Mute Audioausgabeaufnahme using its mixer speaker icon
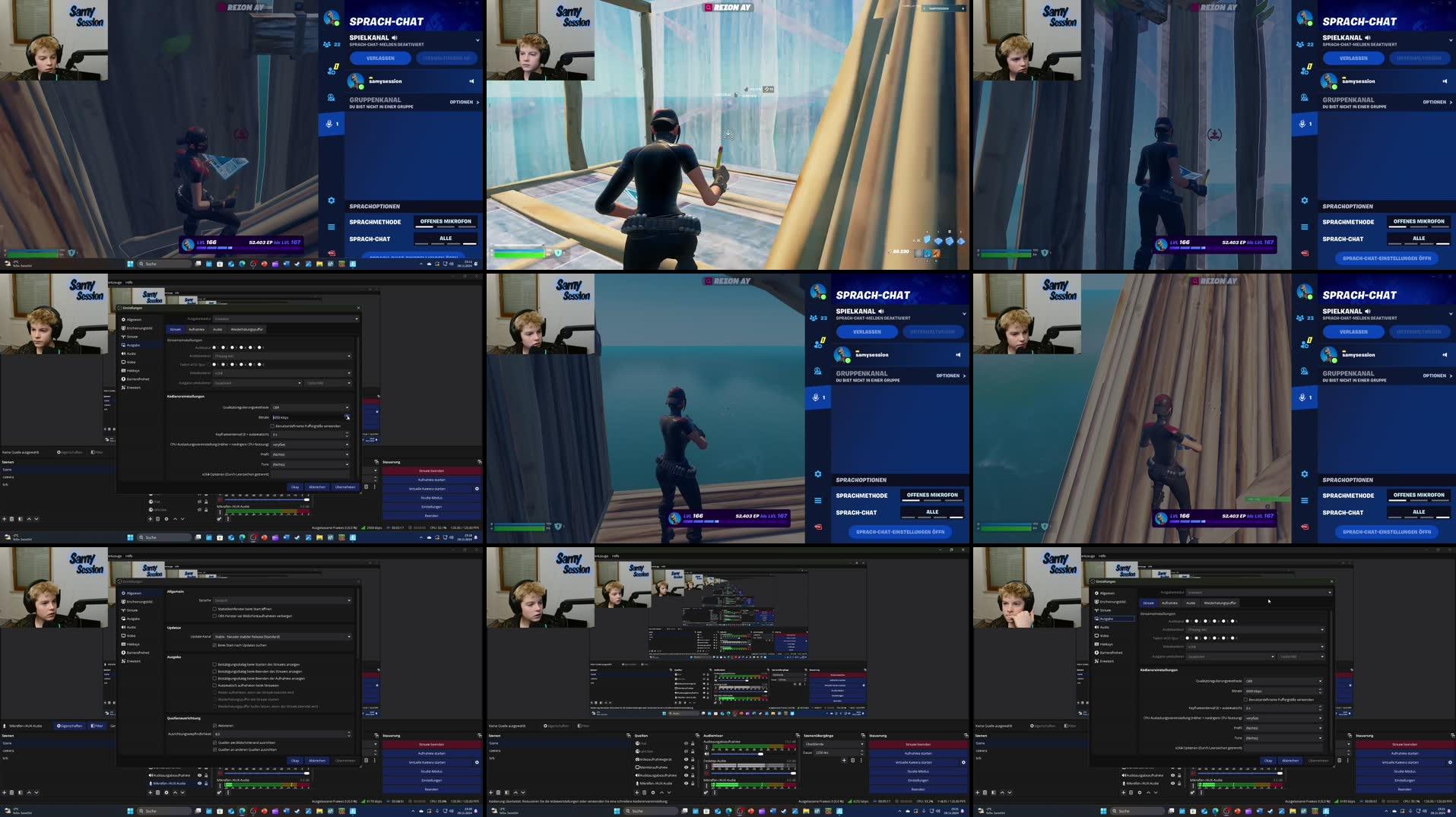Image resolution: width=1456 pixels, height=817 pixels. click(x=706, y=754)
